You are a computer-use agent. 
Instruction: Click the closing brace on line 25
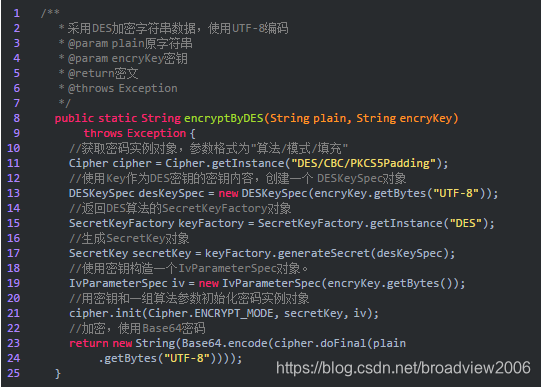click(x=58, y=374)
